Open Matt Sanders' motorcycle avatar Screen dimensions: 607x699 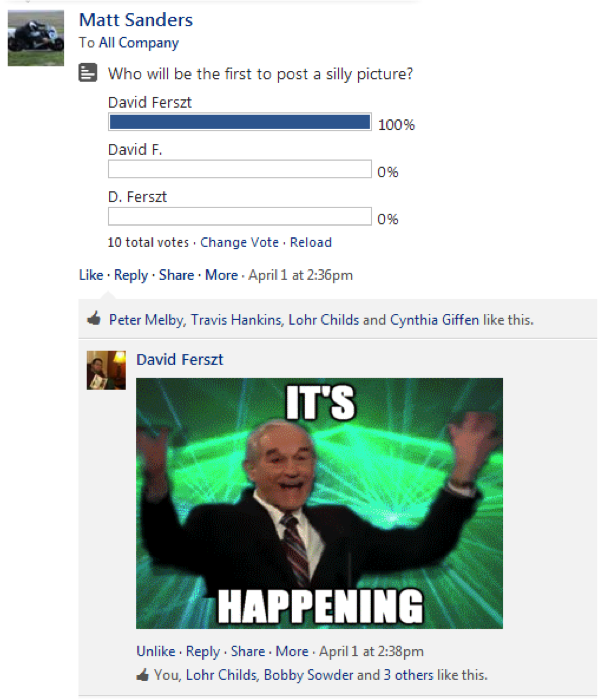pyautogui.click(x=36, y=38)
